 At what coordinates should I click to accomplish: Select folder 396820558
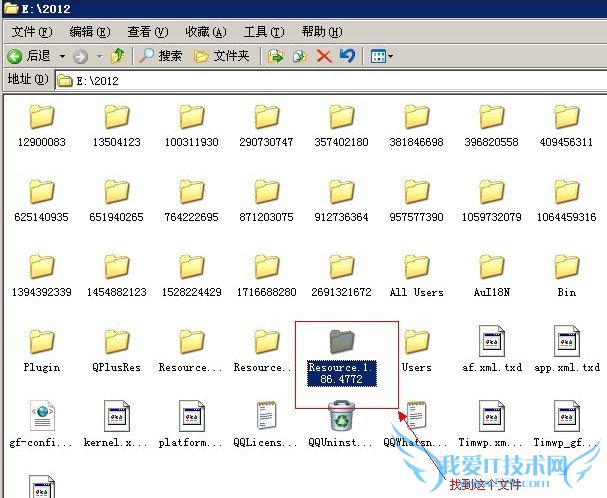point(492,126)
